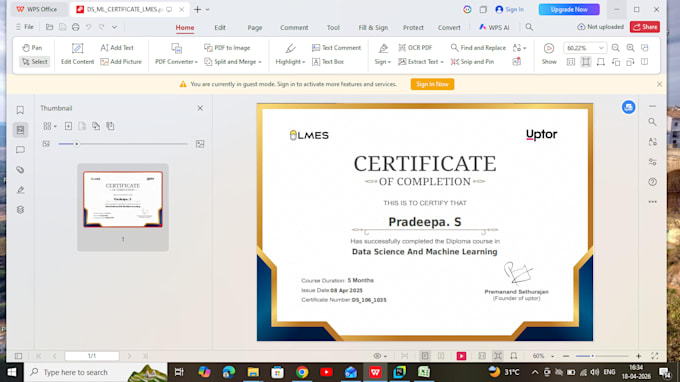Open Chrome from taskbar
This screenshot has width=680, height=382.
click(x=302, y=372)
